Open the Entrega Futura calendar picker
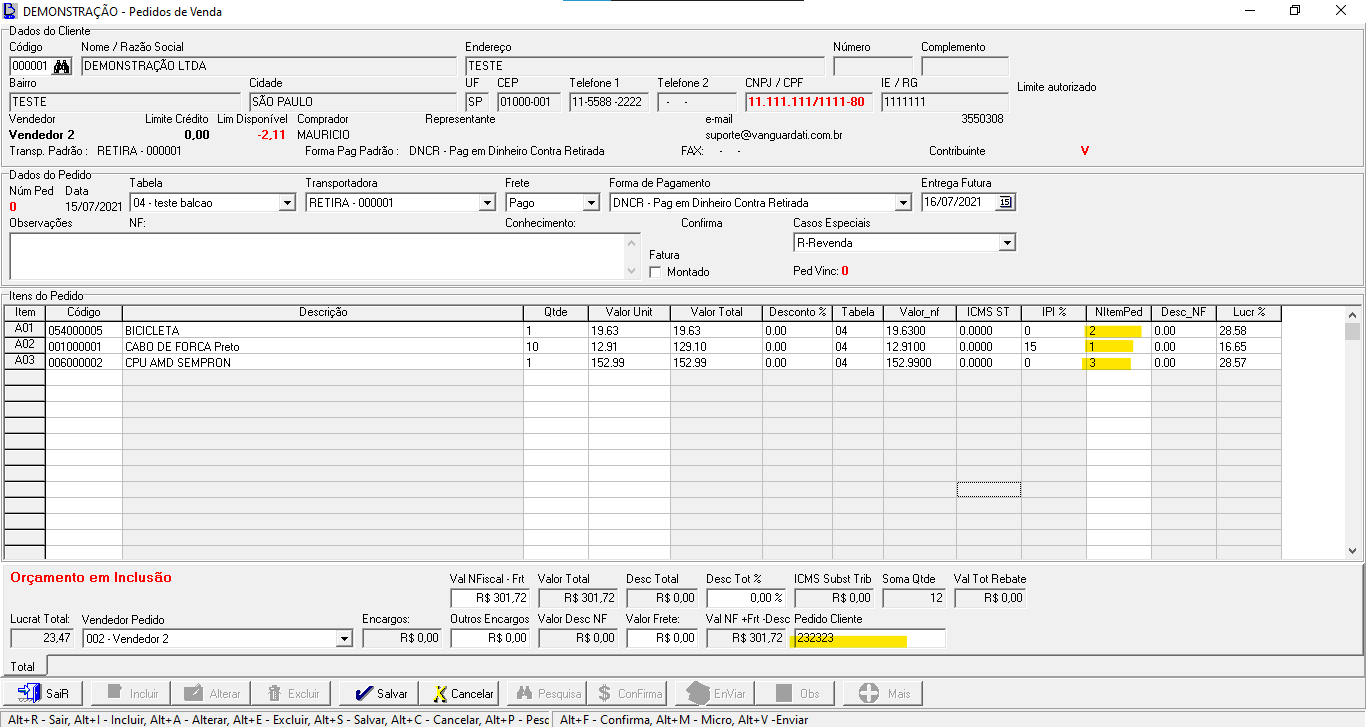This screenshot has width=1366, height=728. [1006, 202]
